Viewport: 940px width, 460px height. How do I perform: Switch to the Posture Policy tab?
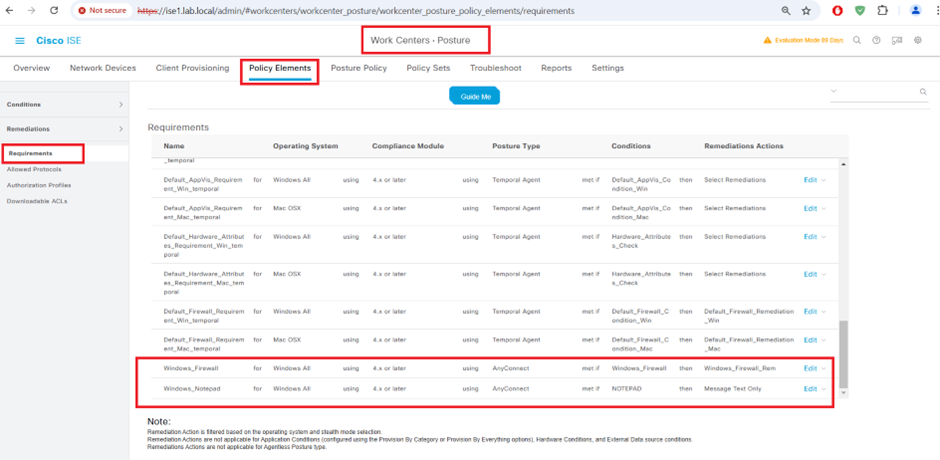point(358,68)
